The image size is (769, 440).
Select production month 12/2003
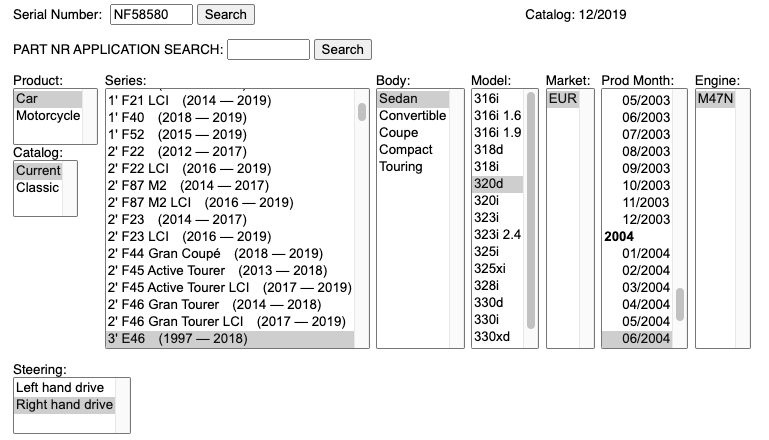pyautogui.click(x=637, y=220)
